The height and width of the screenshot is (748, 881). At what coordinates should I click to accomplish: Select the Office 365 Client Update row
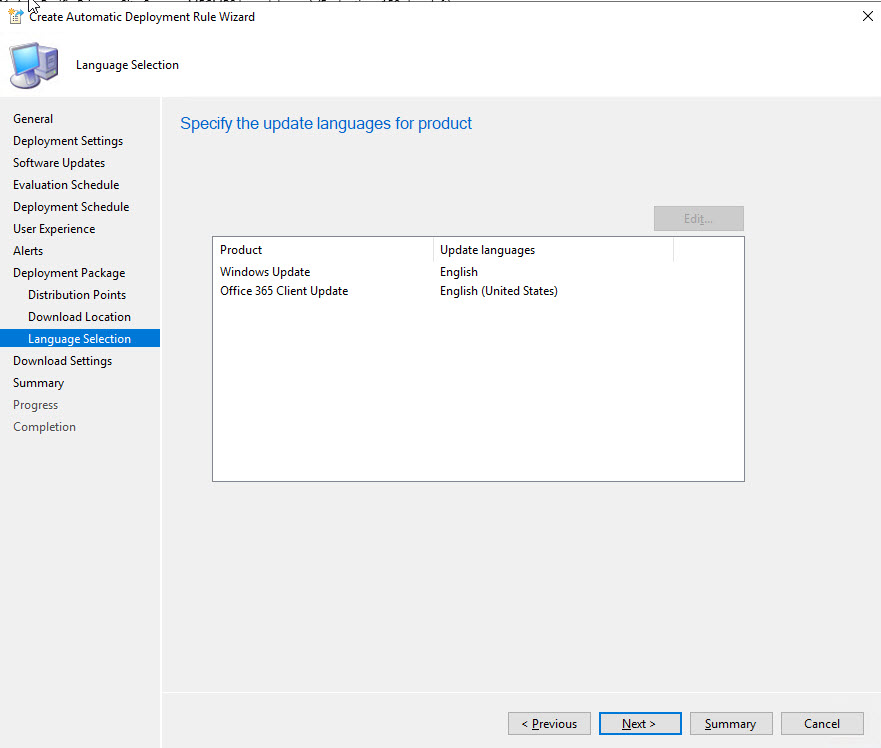[x=284, y=291]
